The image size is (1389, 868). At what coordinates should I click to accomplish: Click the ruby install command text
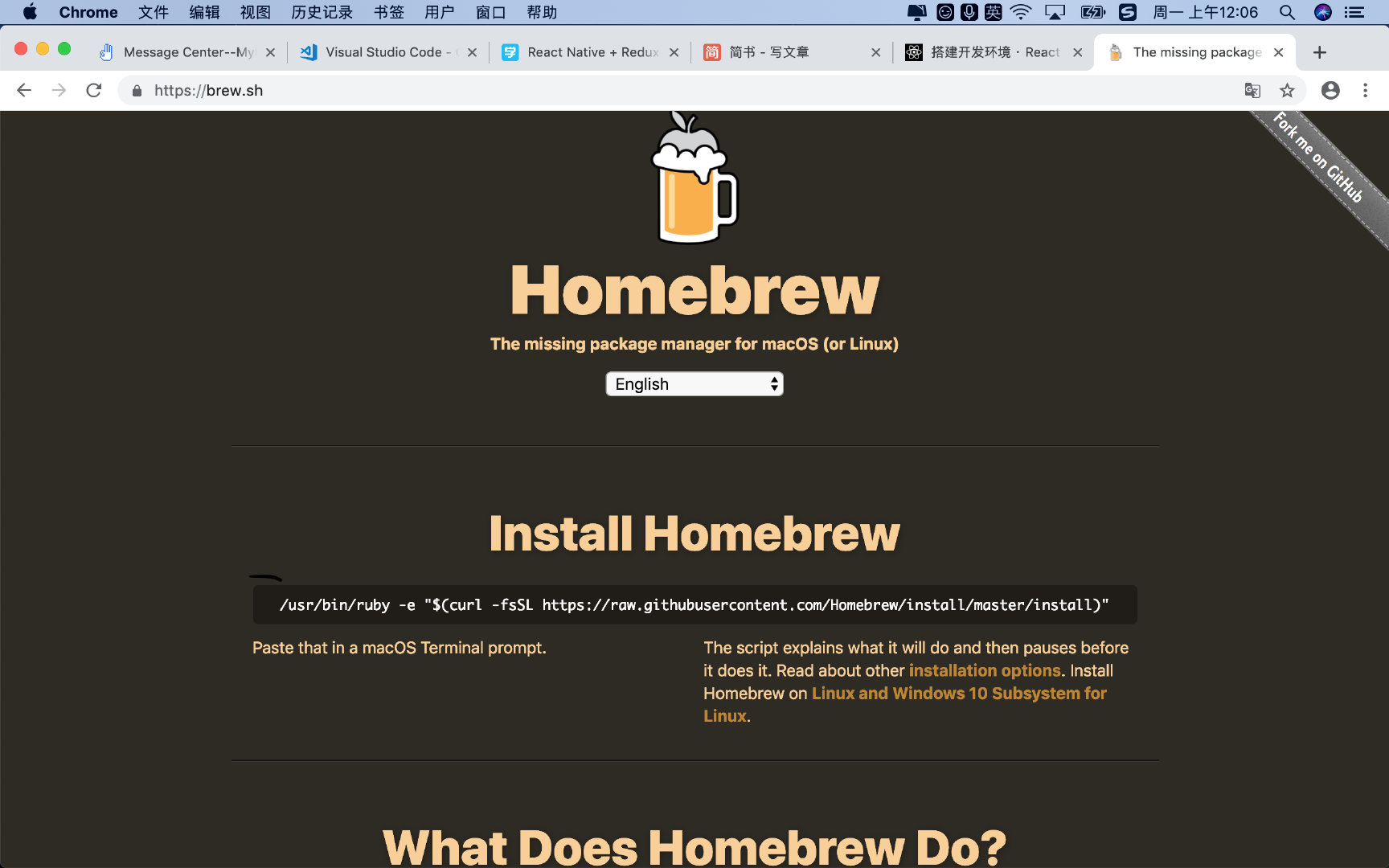tap(694, 604)
